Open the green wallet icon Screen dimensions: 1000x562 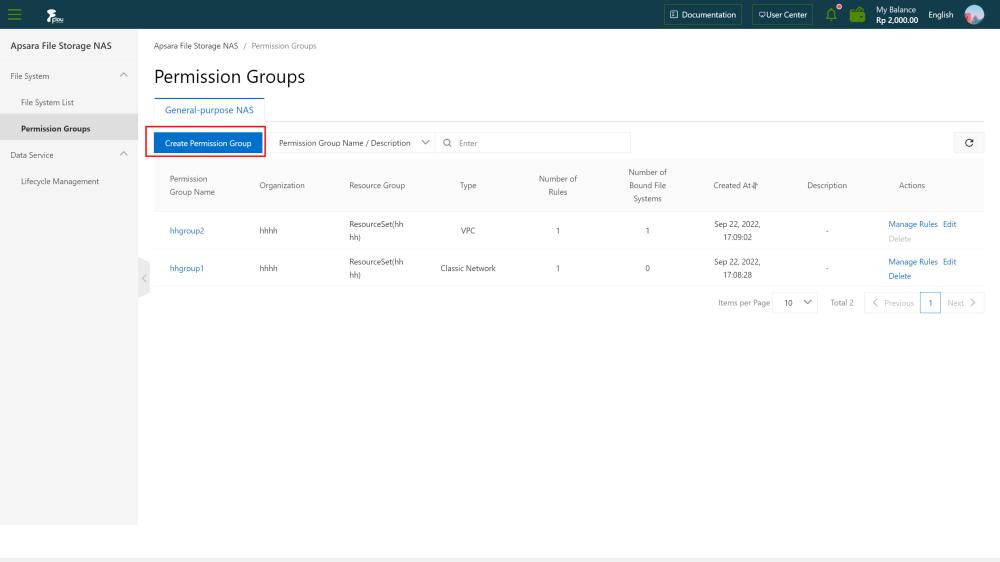pyautogui.click(x=857, y=14)
